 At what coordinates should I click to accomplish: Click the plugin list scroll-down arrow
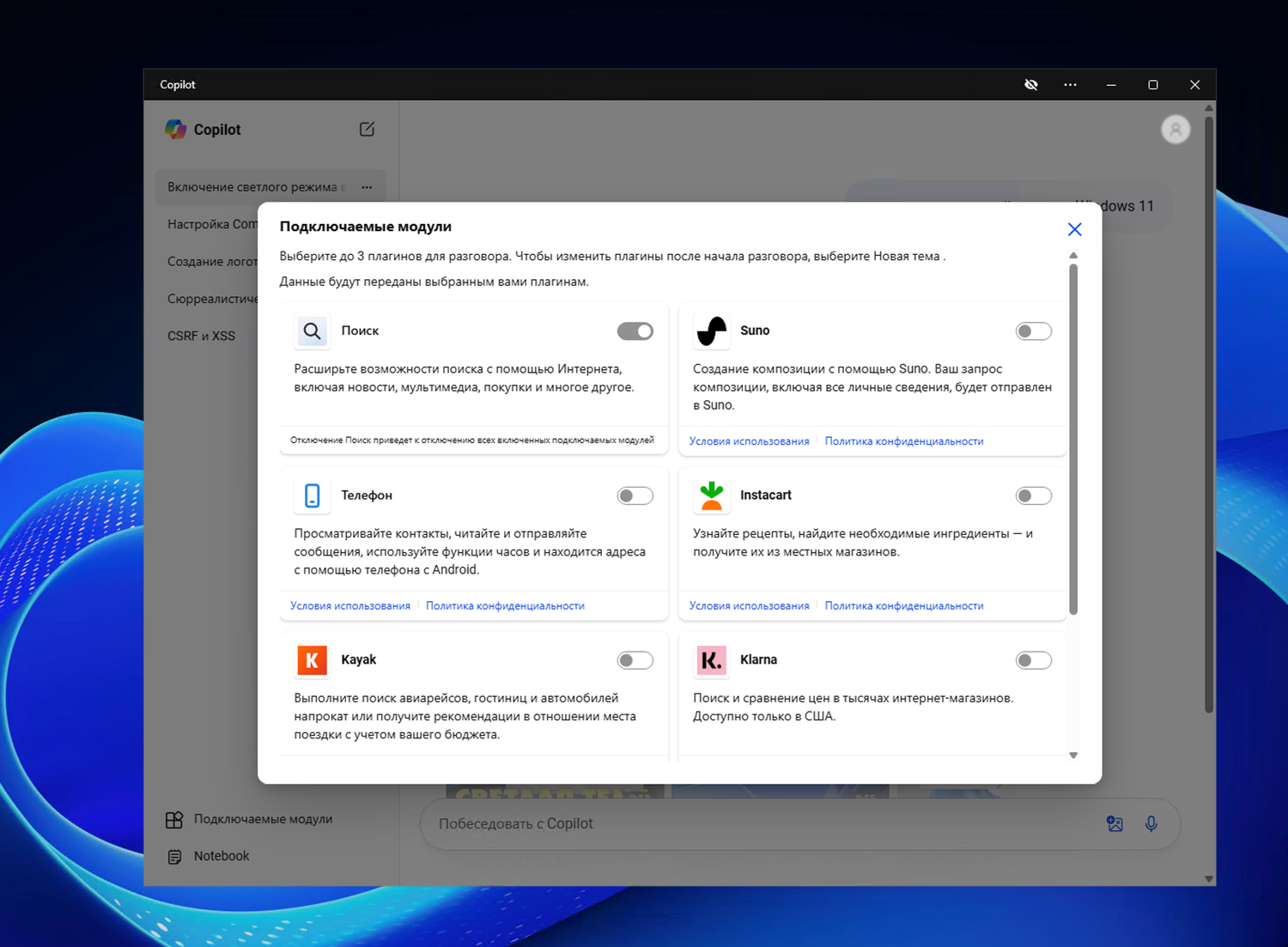pyautogui.click(x=1073, y=756)
